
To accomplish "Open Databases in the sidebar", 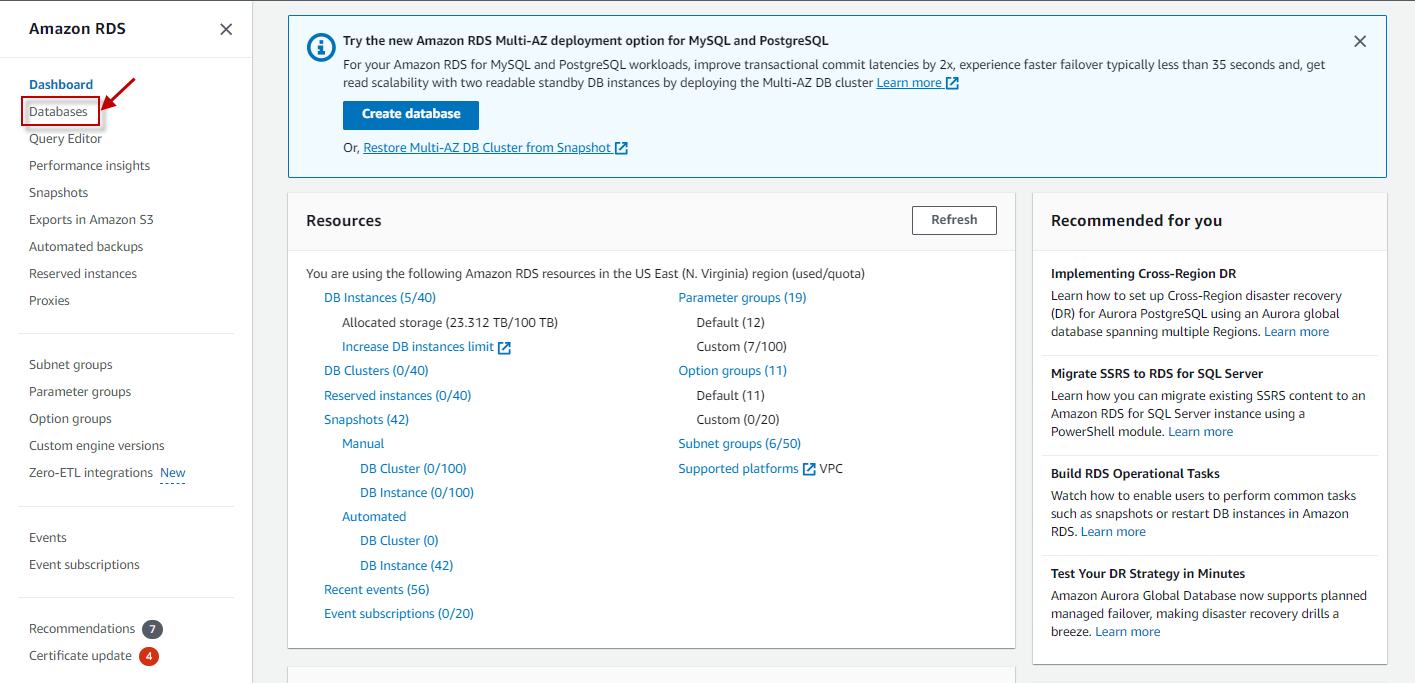I will (59, 112).
